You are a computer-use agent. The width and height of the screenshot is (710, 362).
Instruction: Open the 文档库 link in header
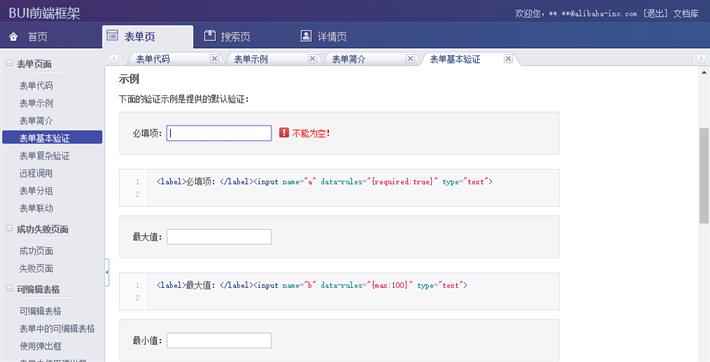(x=686, y=14)
